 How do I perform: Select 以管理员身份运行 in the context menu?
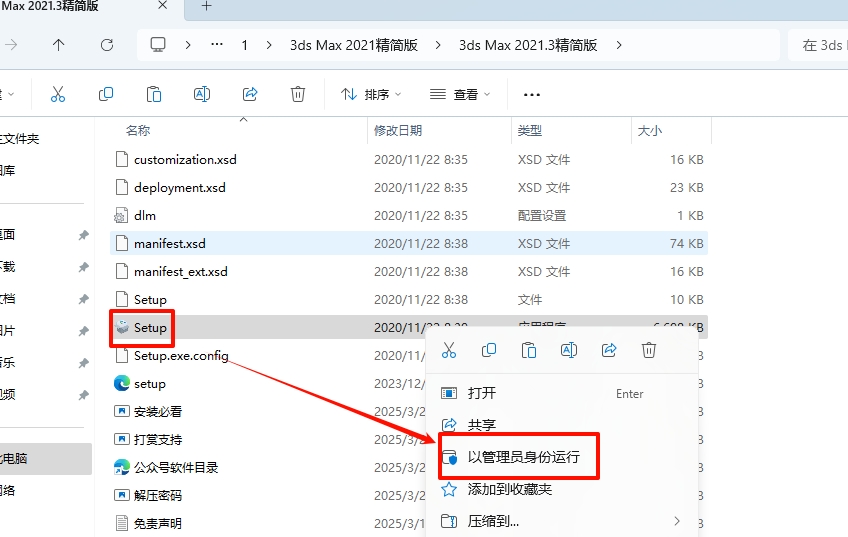tap(523, 457)
